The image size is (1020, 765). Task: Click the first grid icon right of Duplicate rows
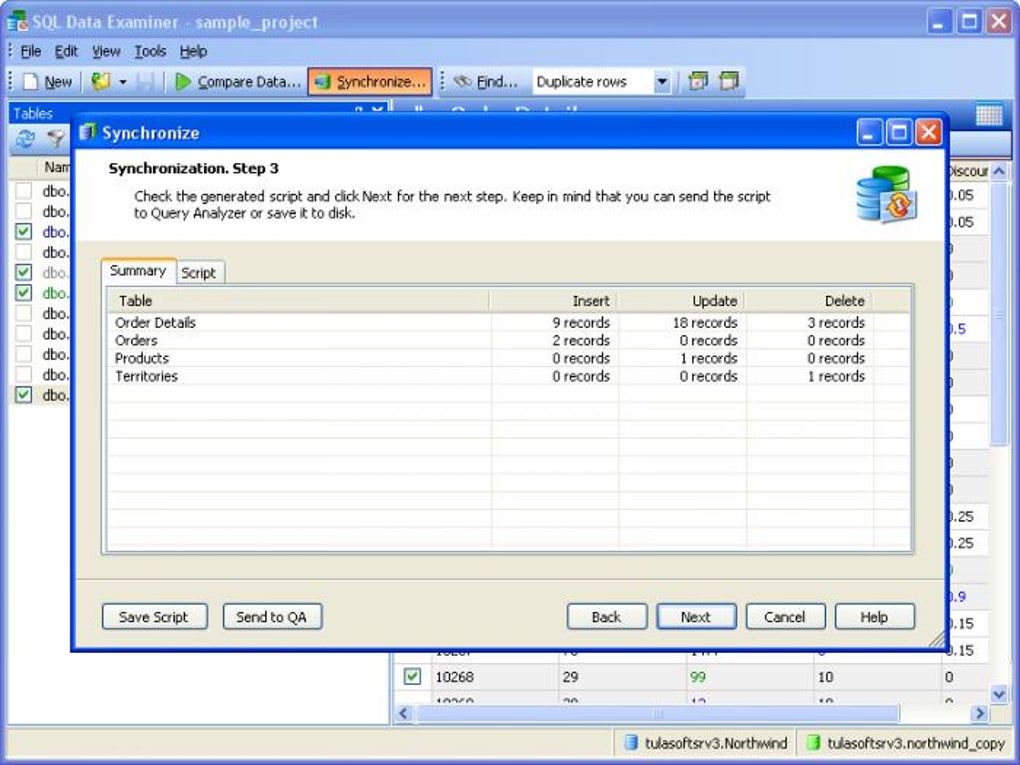(x=697, y=81)
